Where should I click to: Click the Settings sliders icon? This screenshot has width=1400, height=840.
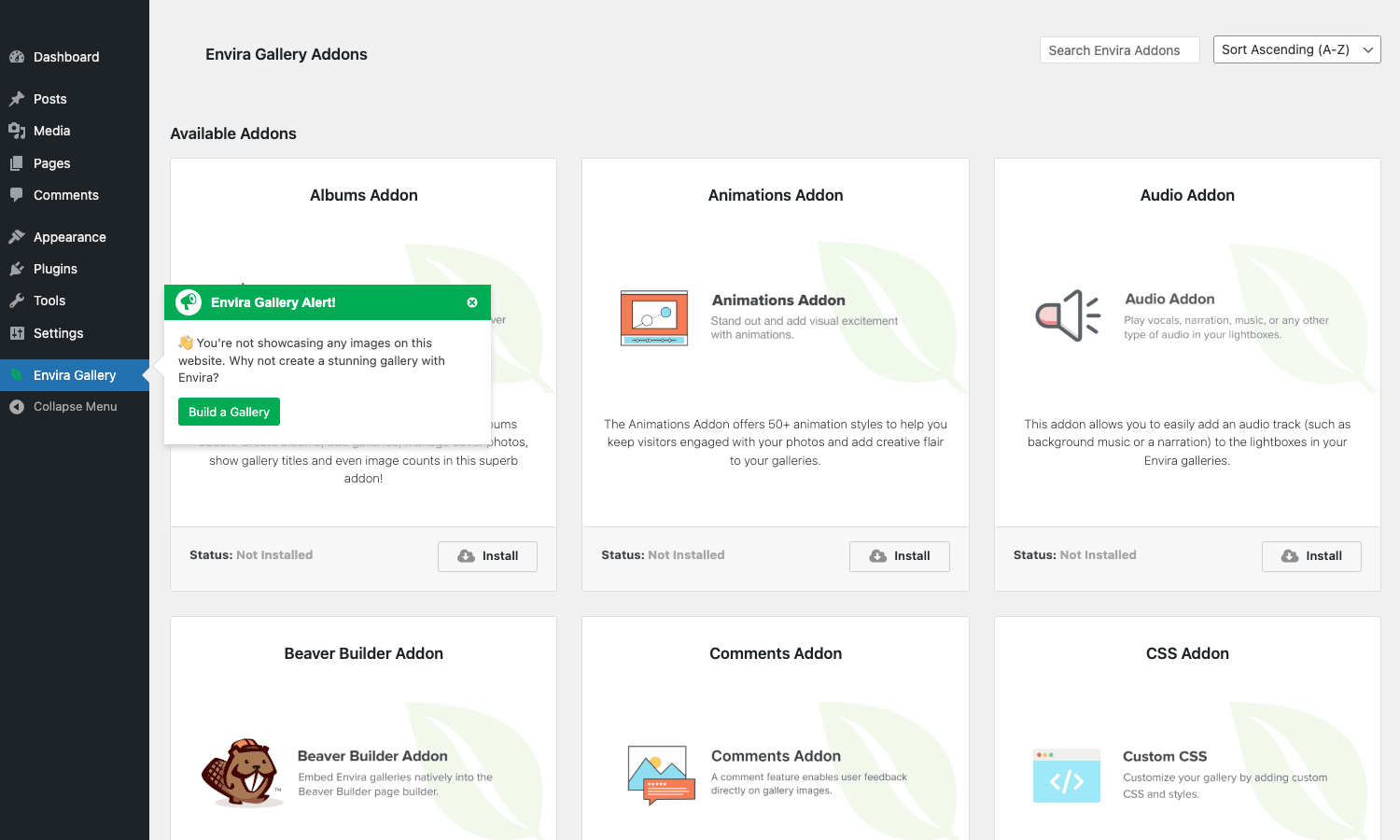(17, 333)
